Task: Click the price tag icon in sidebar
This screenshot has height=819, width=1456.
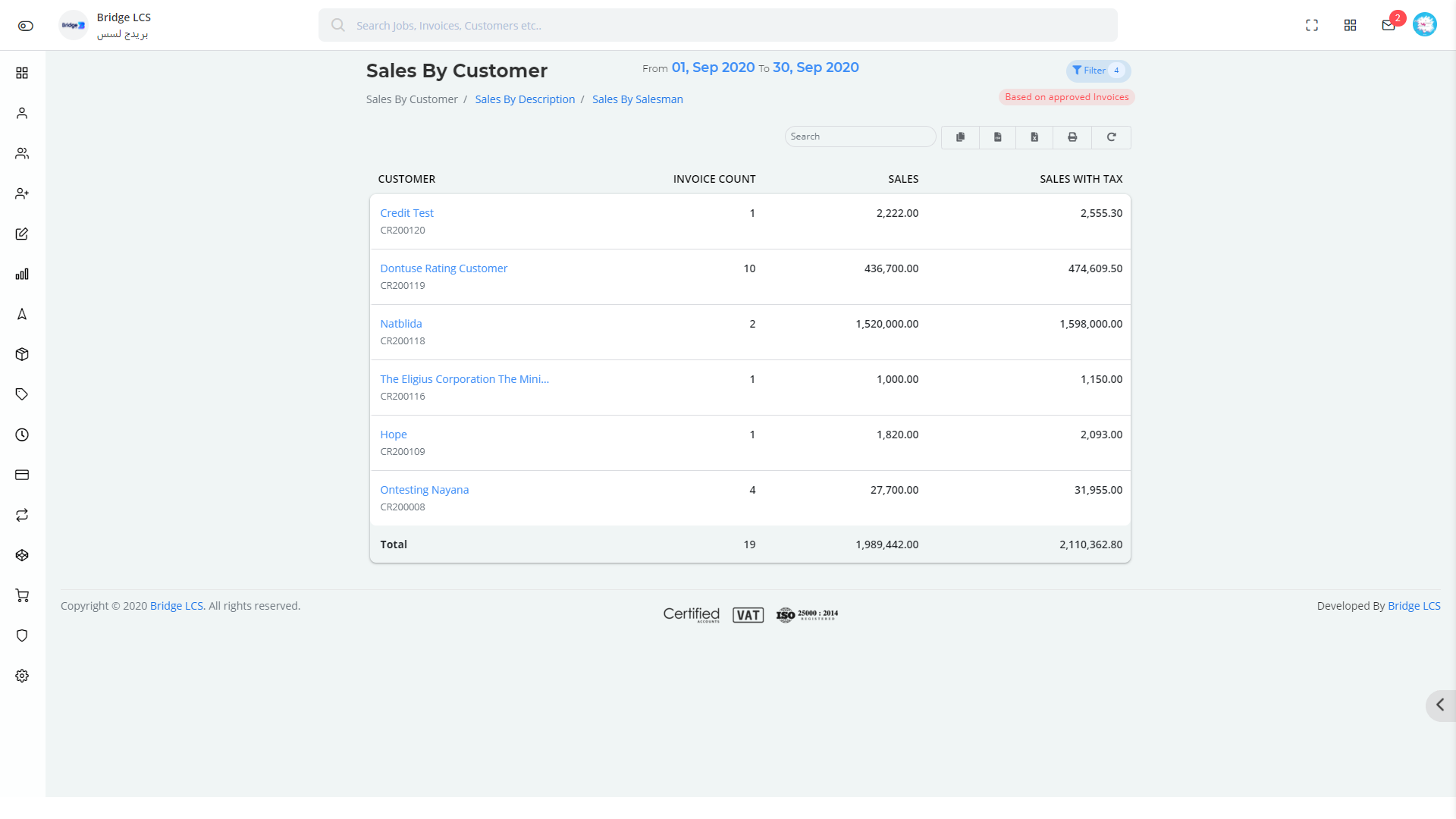Action: pos(22,394)
